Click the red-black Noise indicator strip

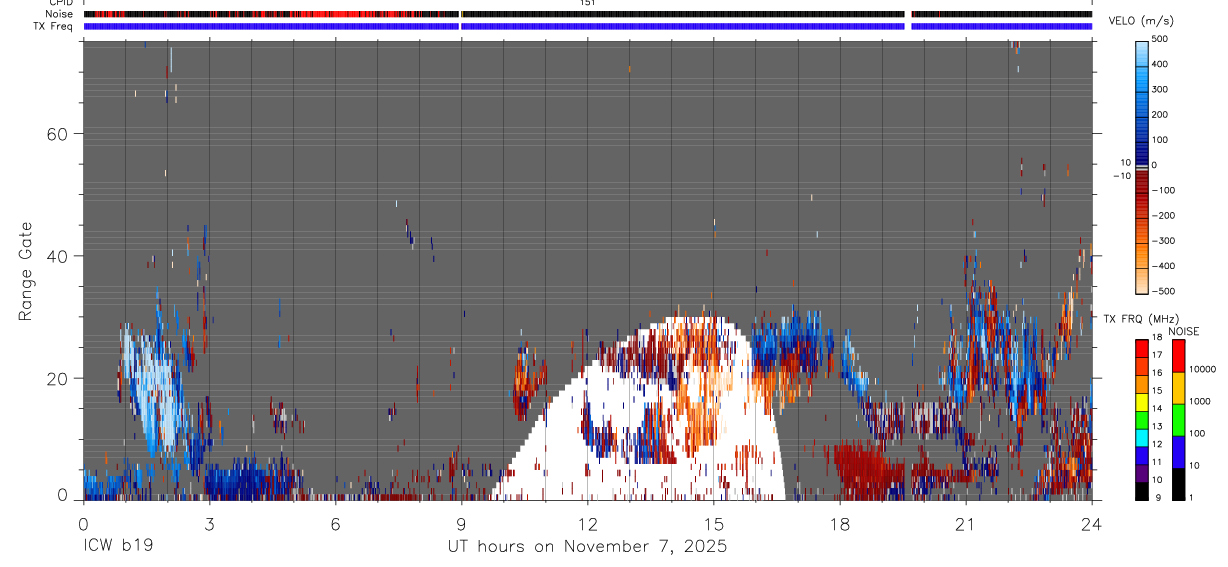(x=588, y=14)
